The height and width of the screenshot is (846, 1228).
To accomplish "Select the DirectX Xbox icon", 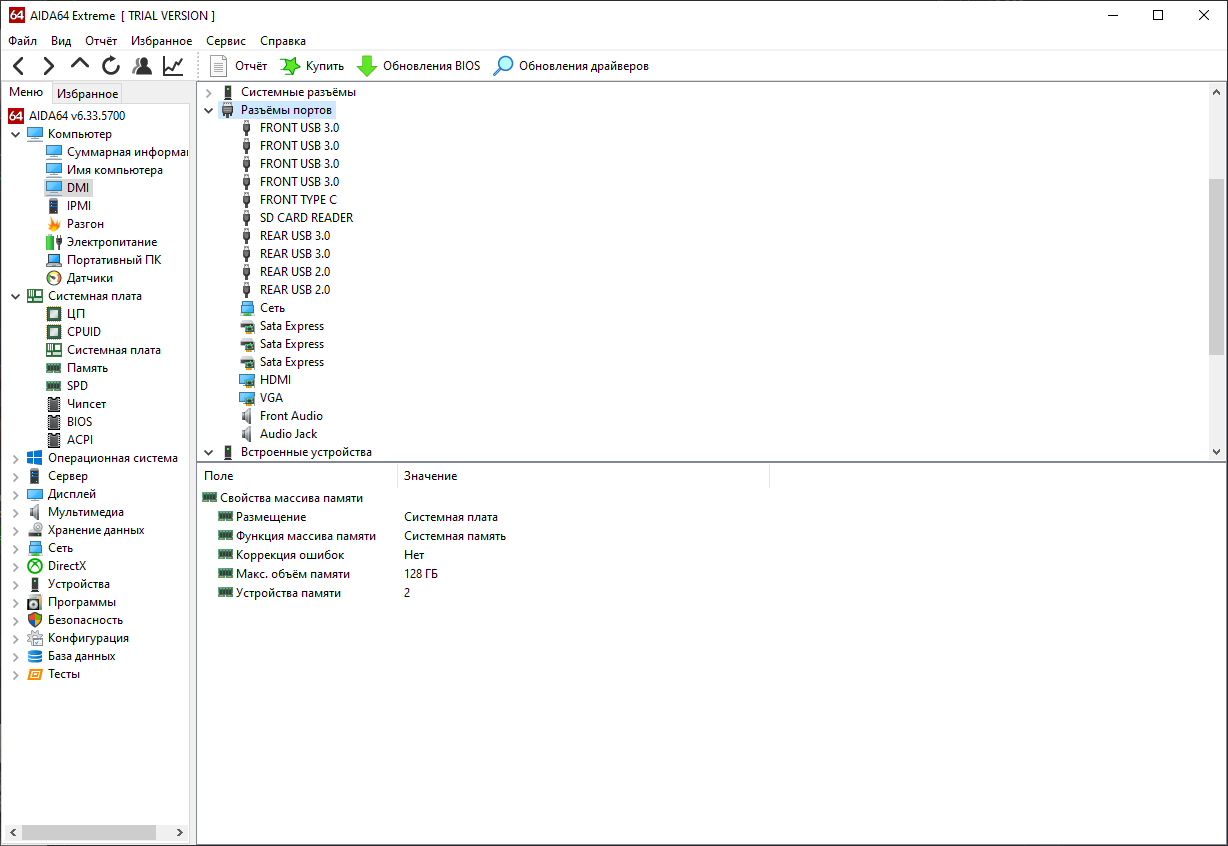I will coord(35,566).
